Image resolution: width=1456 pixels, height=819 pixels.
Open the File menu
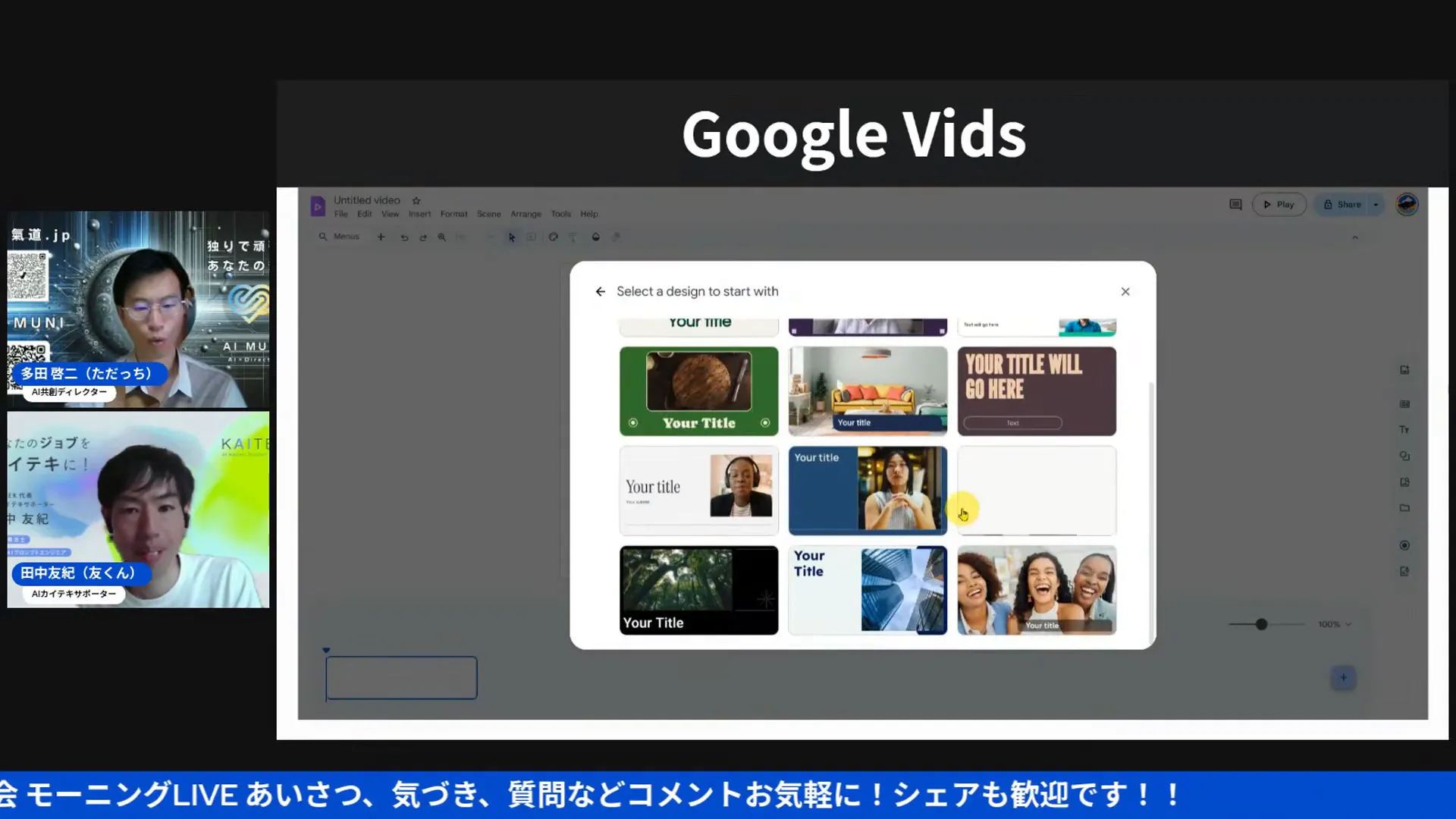(341, 214)
